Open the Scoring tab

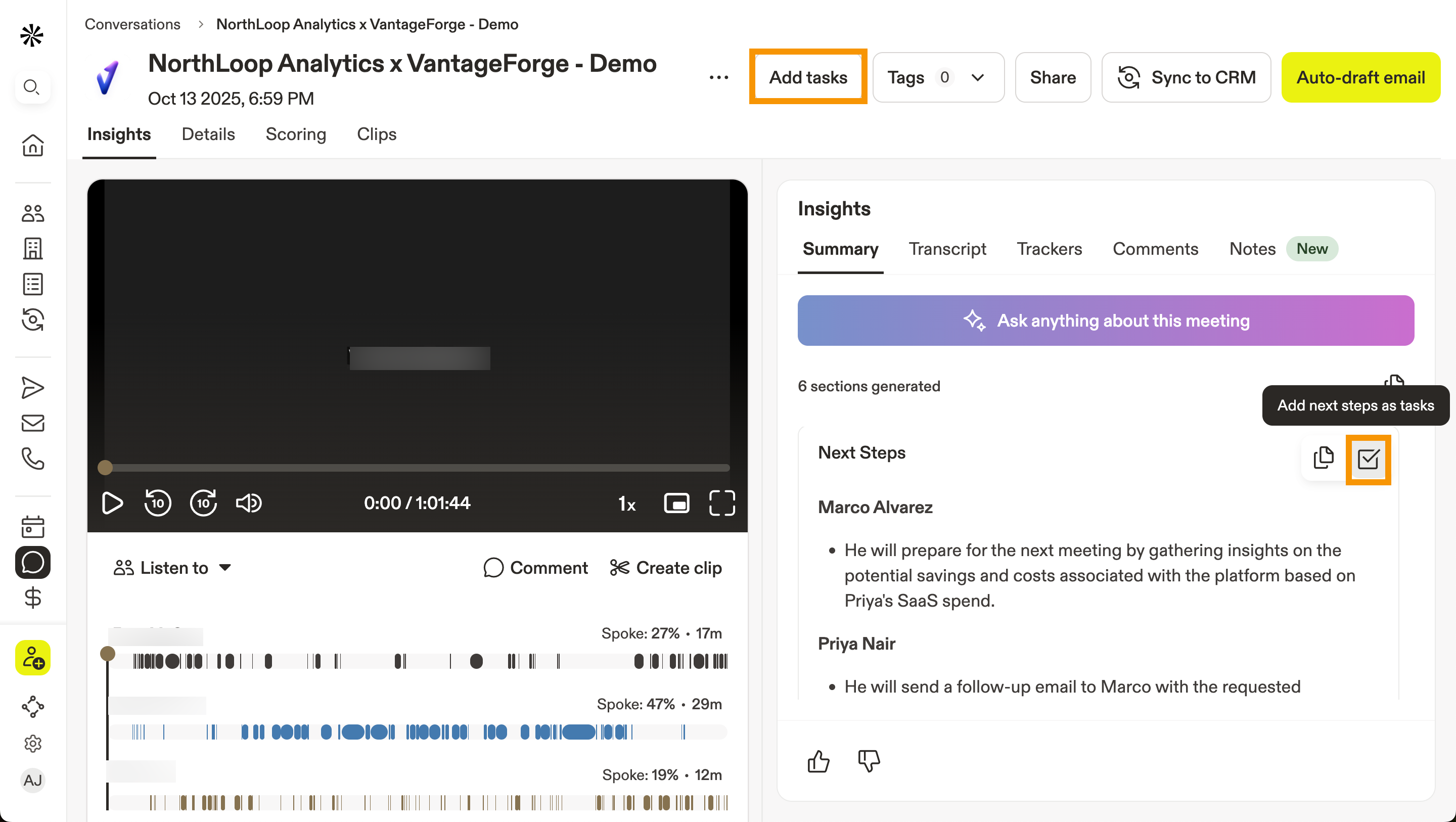click(296, 134)
